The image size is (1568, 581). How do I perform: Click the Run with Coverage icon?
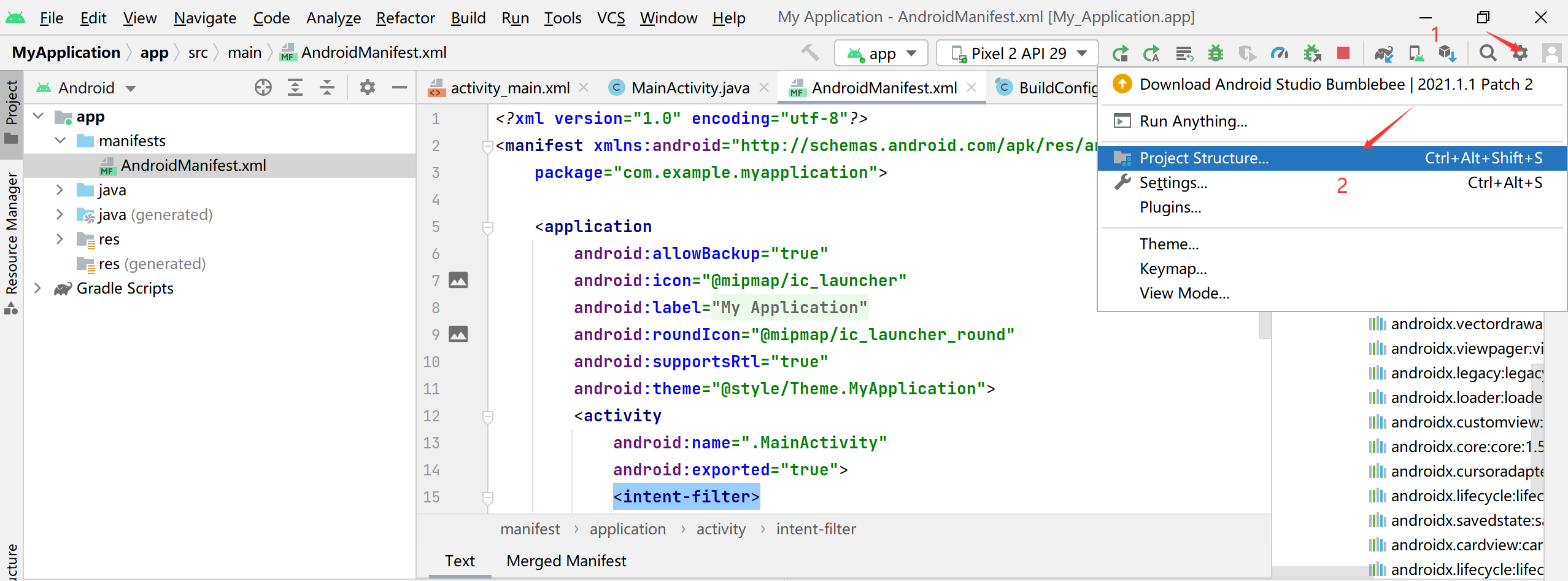pyautogui.click(x=1247, y=53)
